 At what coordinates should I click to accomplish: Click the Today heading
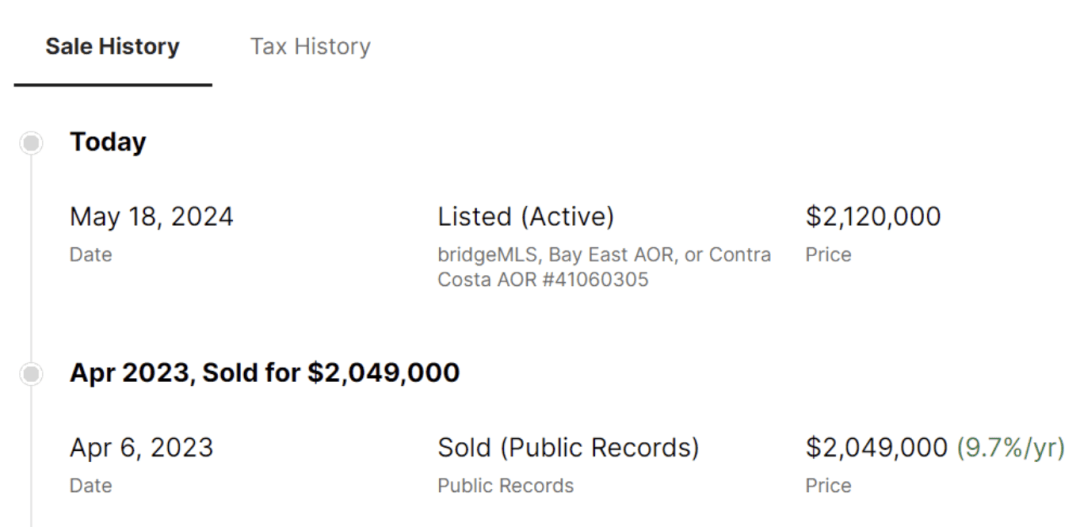[108, 142]
